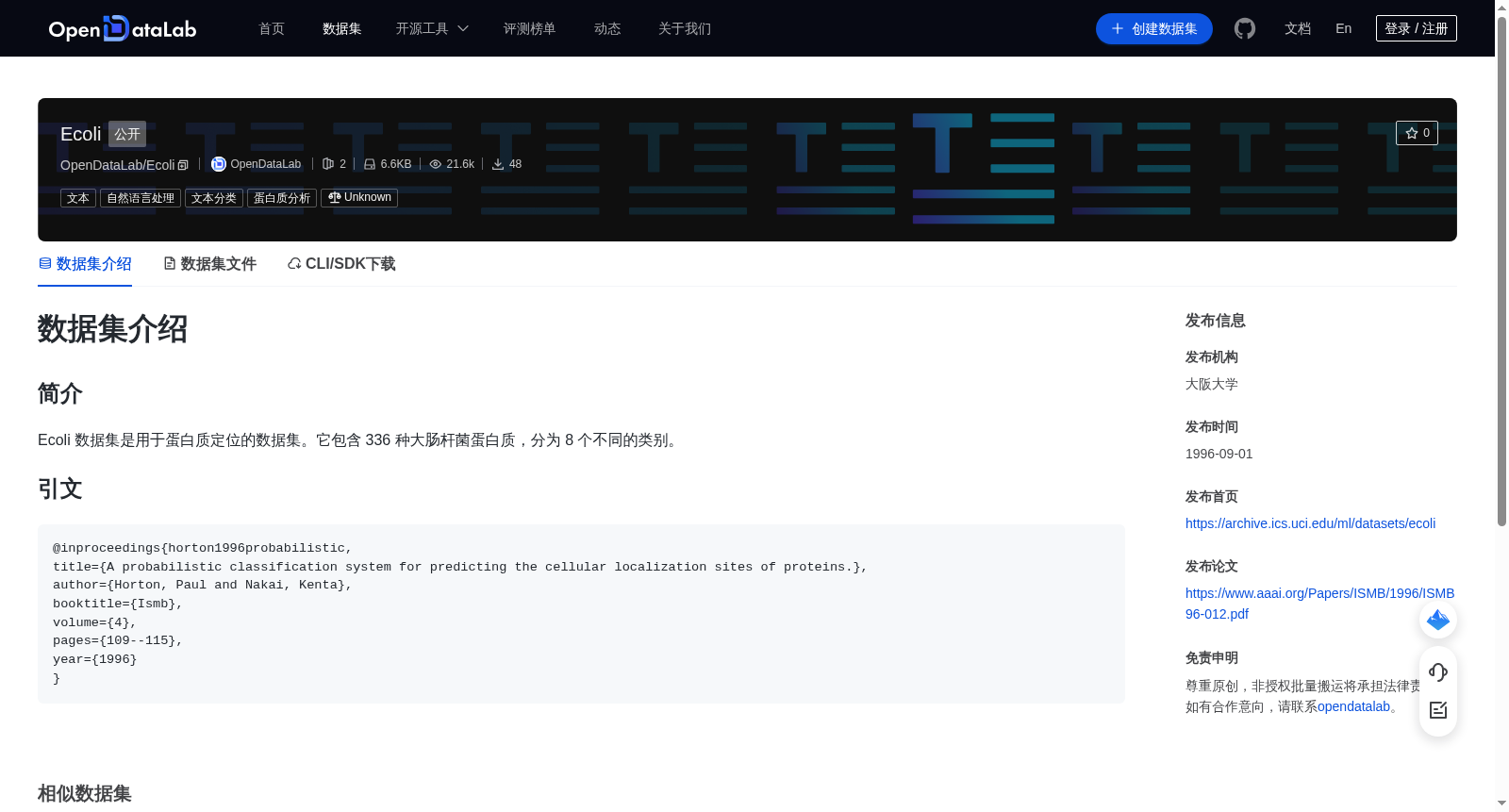Expand the 开源工具 dropdown menu
1509x812 pixels.
432,28
